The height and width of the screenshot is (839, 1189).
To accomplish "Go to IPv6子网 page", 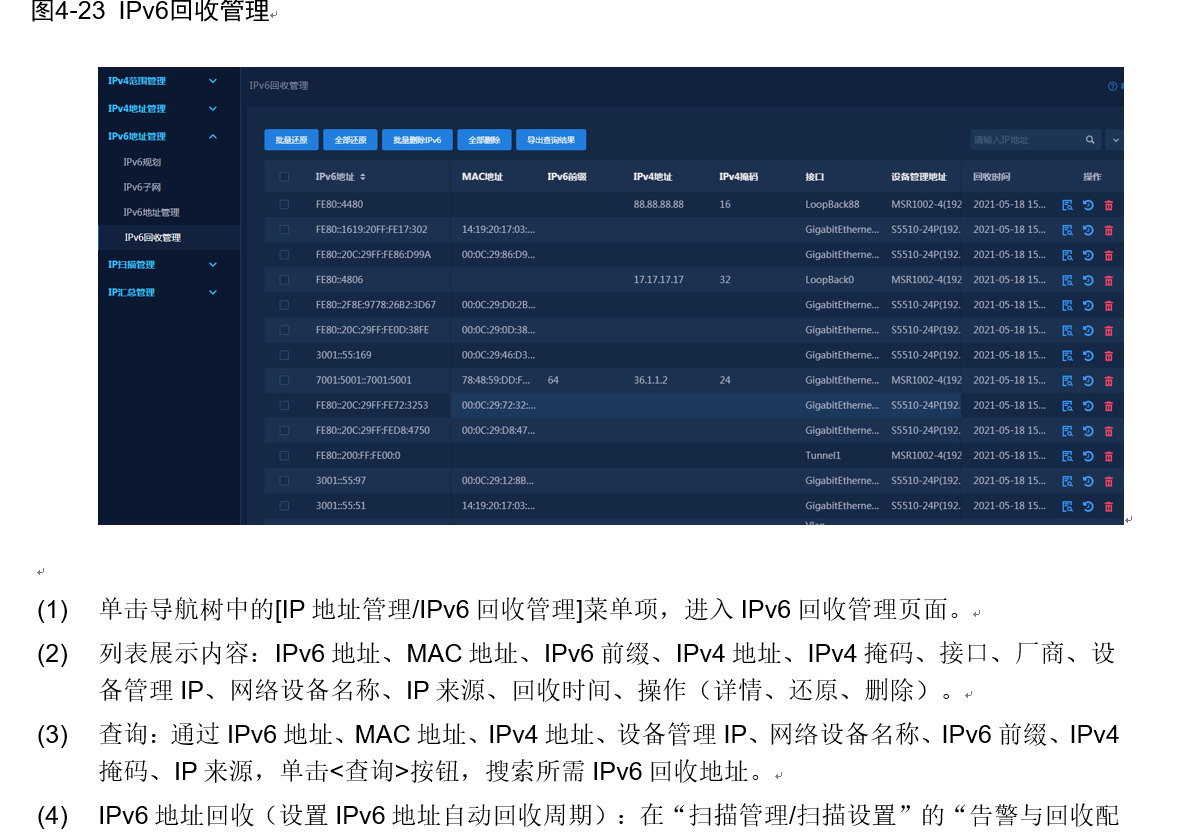I will click(x=142, y=187).
